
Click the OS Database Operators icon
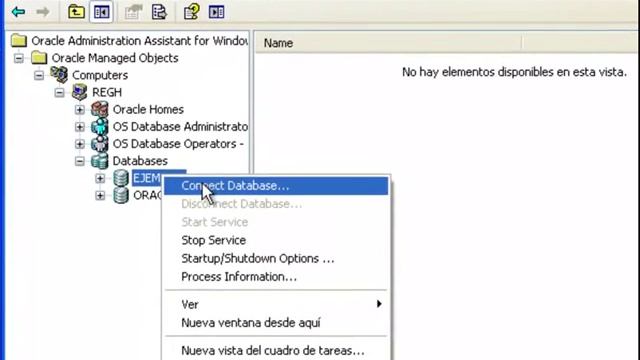(x=100, y=143)
